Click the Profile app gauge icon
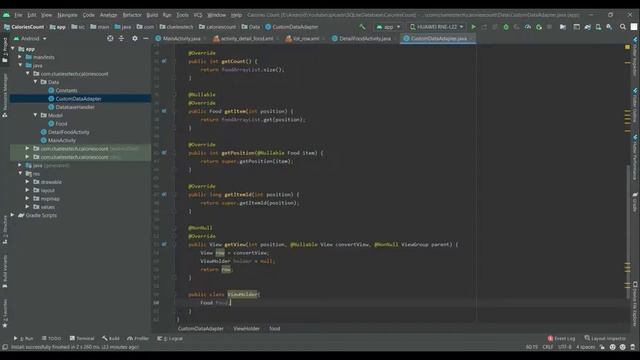The height and width of the screenshot is (360, 640). click(528, 27)
